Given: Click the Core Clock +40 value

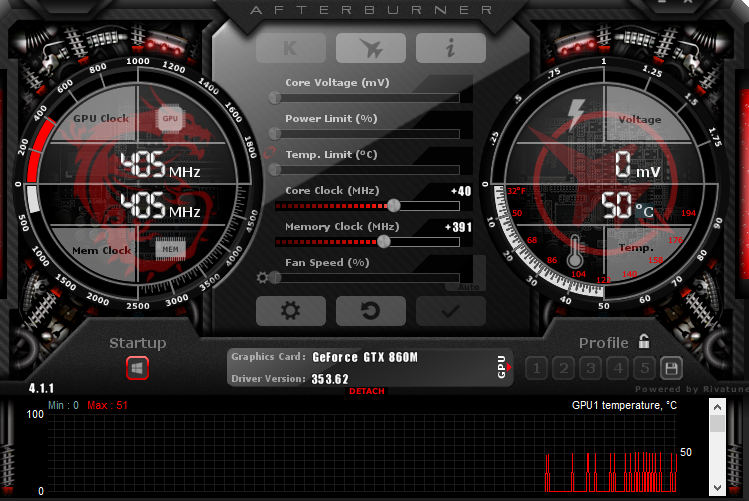Looking at the screenshot, I should point(461,191).
